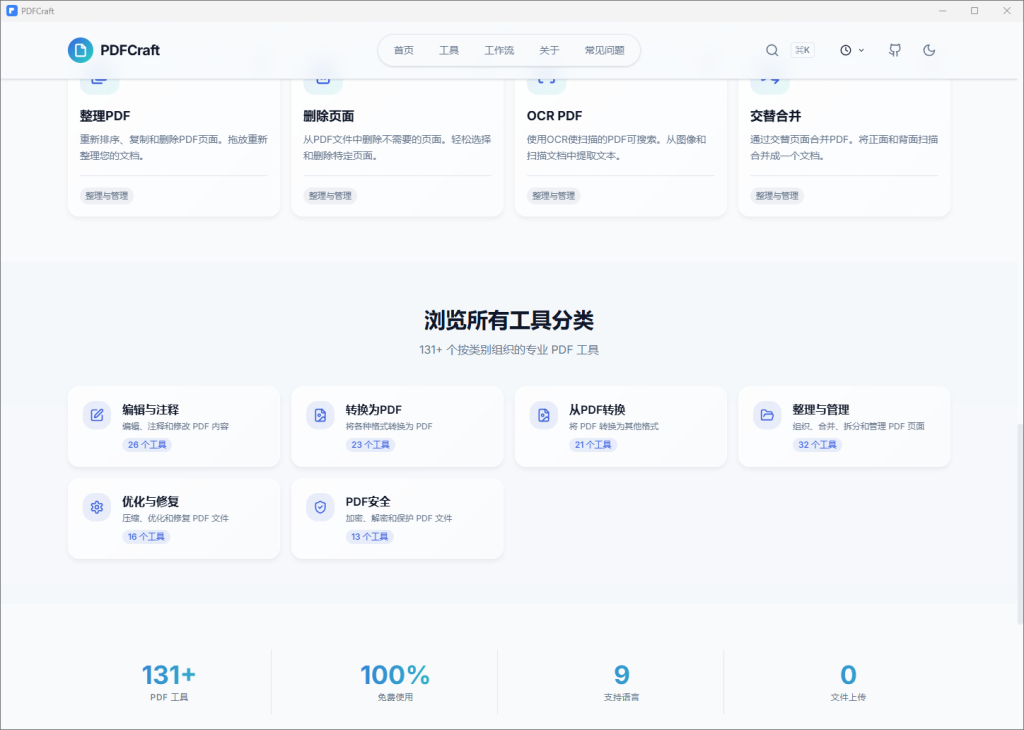This screenshot has height=730, width=1024.
Task: Click the page vertical scrollbar thumb
Action: [1019, 522]
